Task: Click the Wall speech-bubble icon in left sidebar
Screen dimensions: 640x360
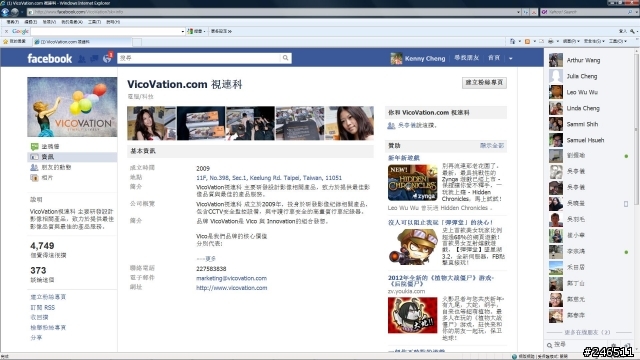Action: point(34,147)
